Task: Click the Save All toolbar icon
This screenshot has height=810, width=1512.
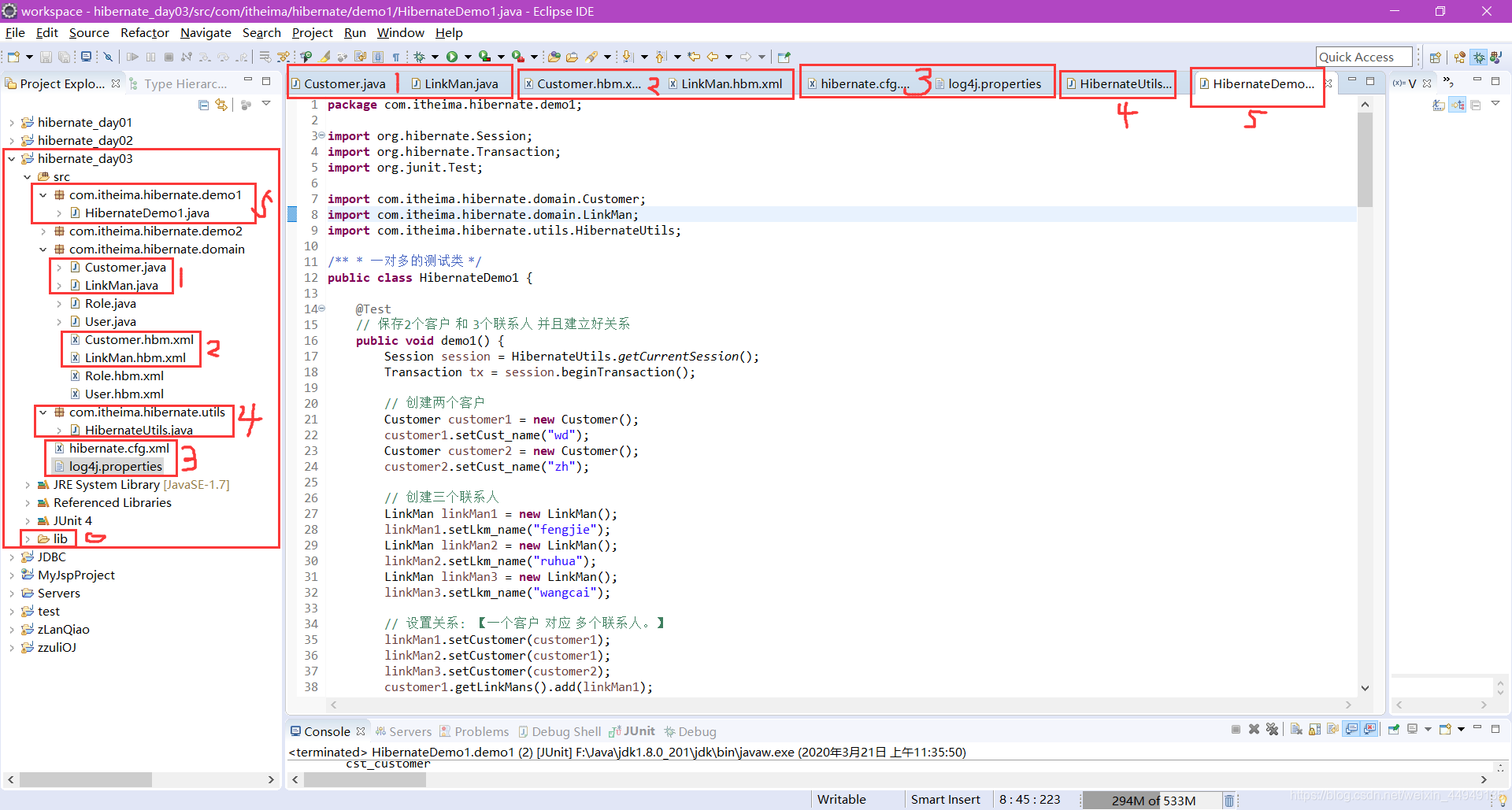Action: [x=65, y=57]
